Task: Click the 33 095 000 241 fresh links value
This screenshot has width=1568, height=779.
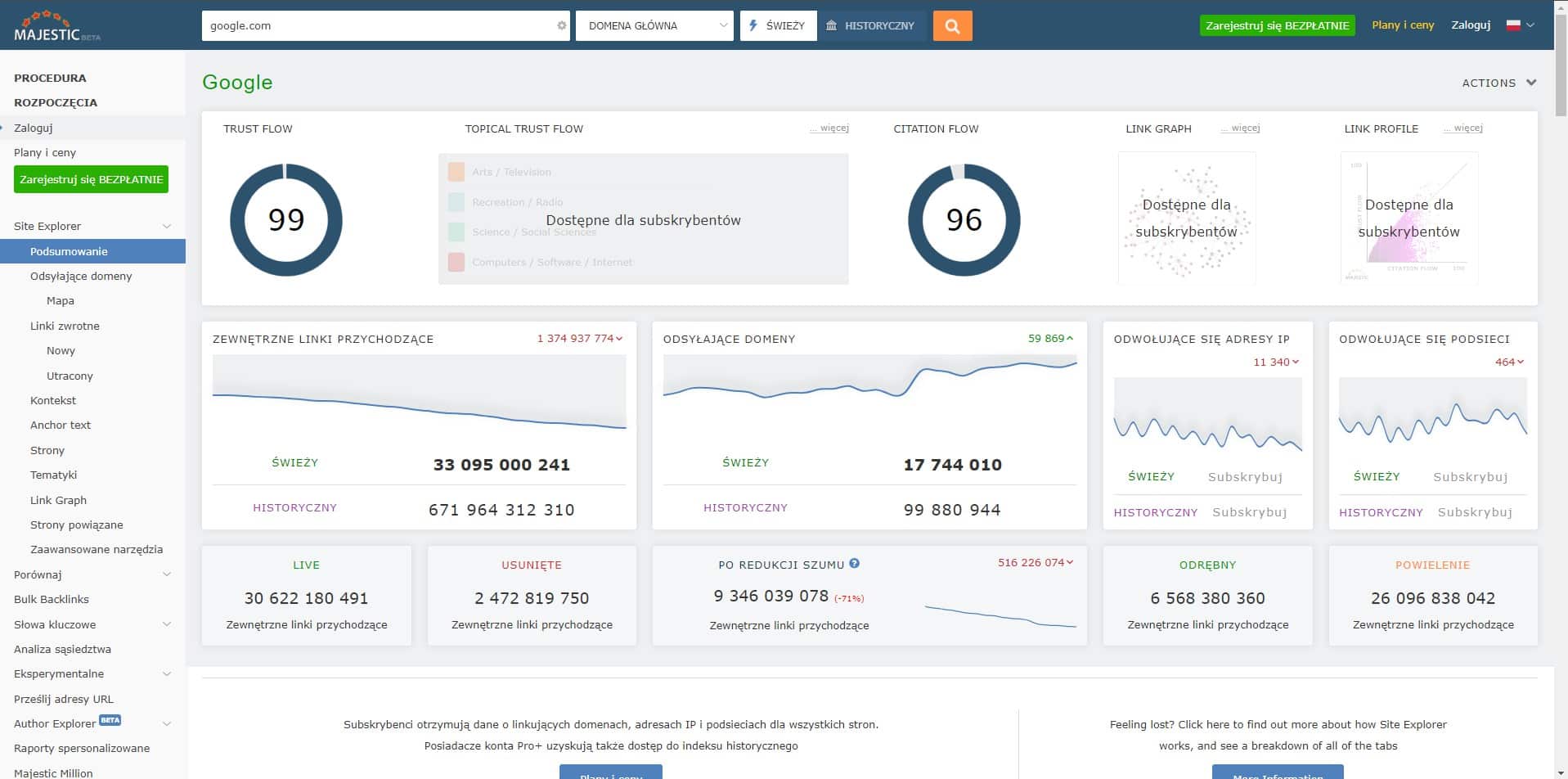Action: point(501,465)
